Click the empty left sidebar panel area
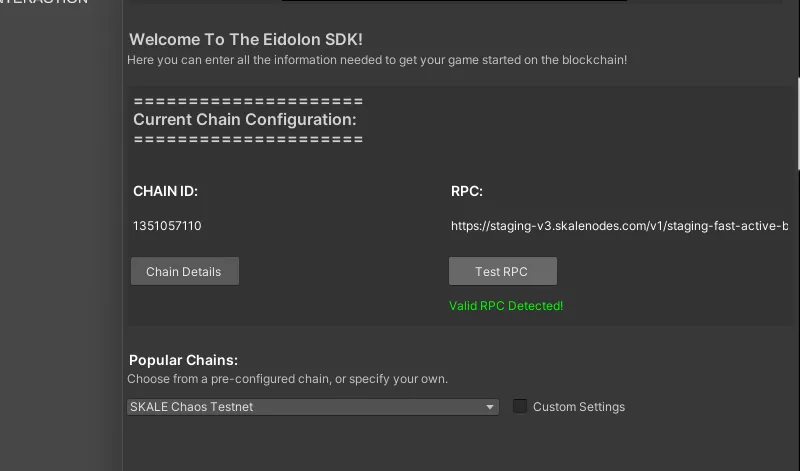 [60, 250]
